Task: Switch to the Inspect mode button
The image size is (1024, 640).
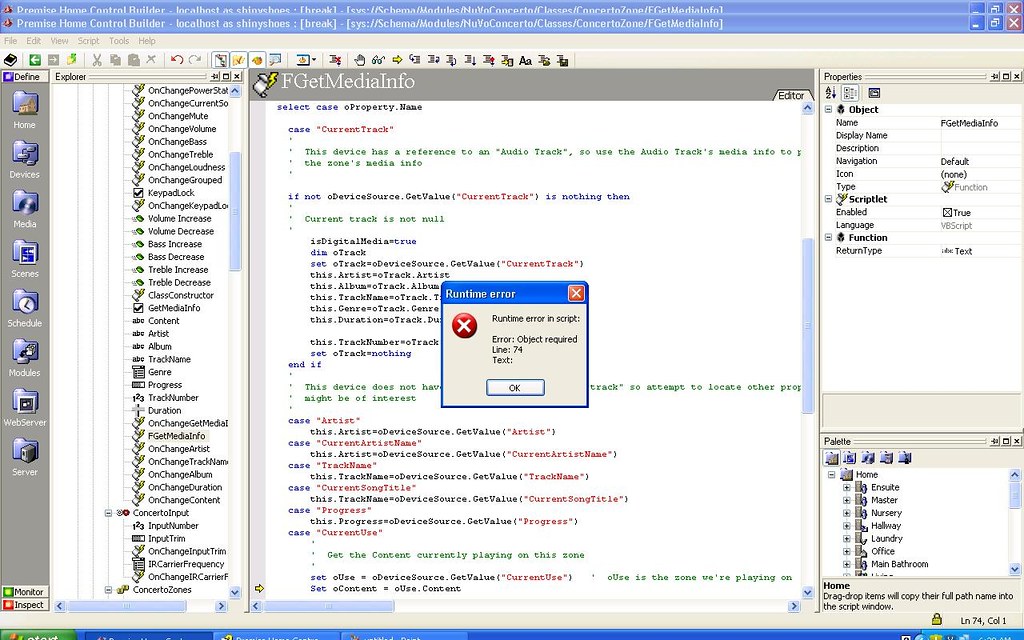Action: [24, 605]
